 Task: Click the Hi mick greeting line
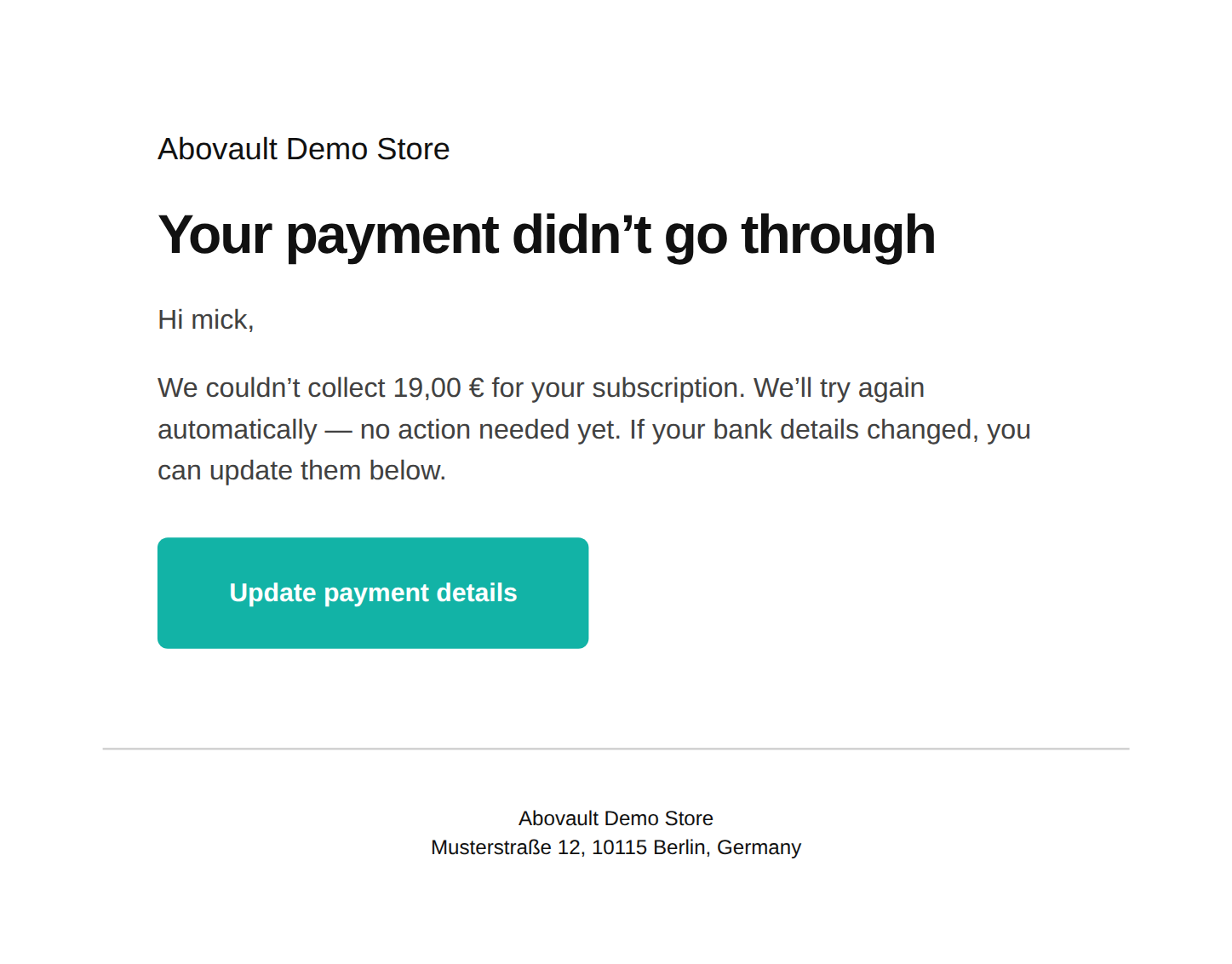tap(206, 319)
